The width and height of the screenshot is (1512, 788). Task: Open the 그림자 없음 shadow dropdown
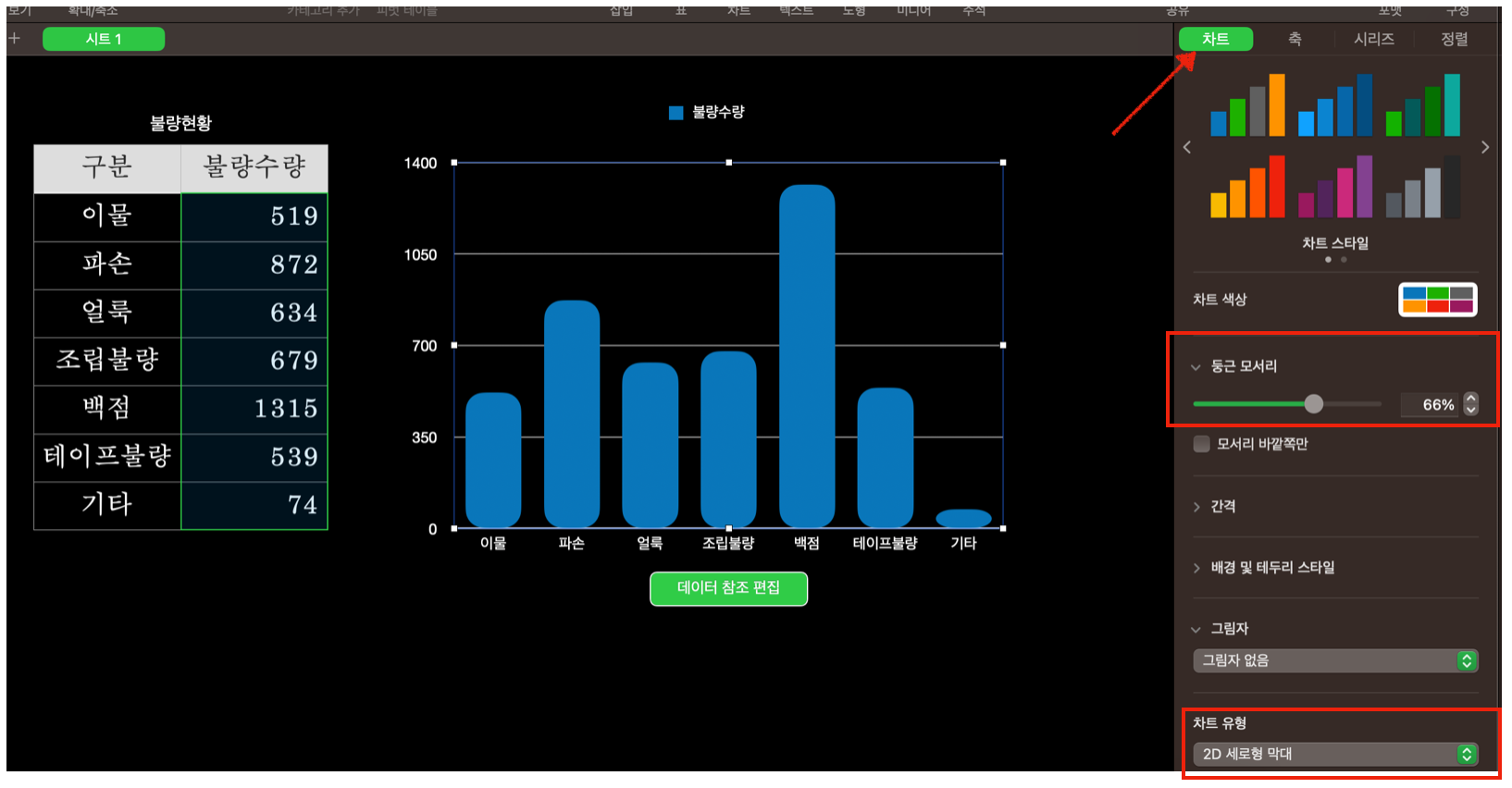click(x=1335, y=660)
